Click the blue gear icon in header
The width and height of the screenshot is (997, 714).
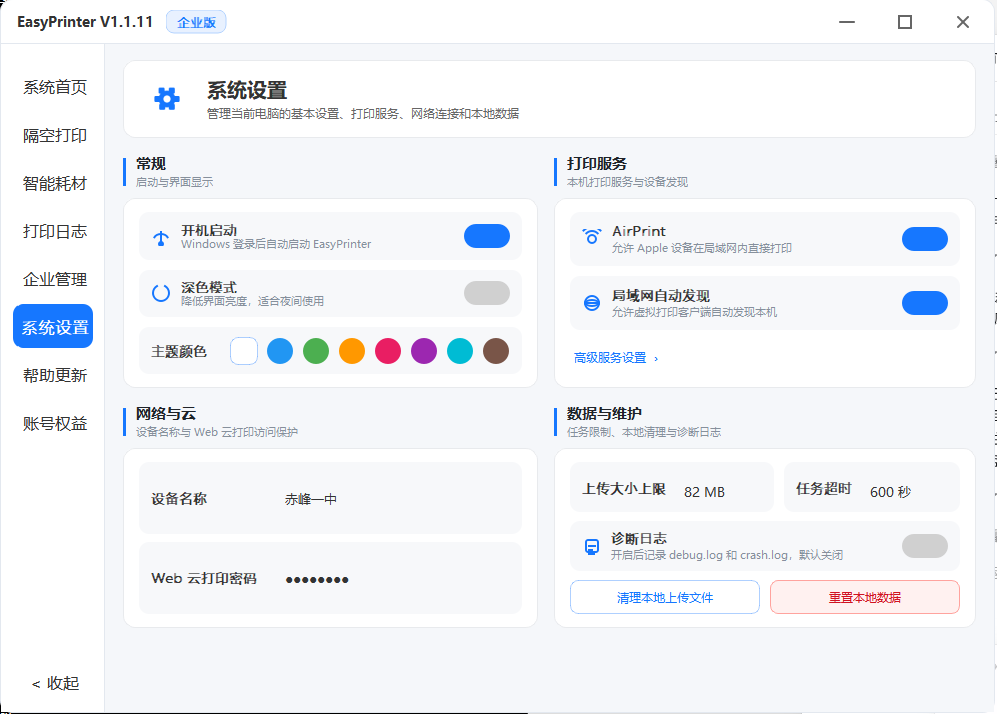click(x=167, y=99)
